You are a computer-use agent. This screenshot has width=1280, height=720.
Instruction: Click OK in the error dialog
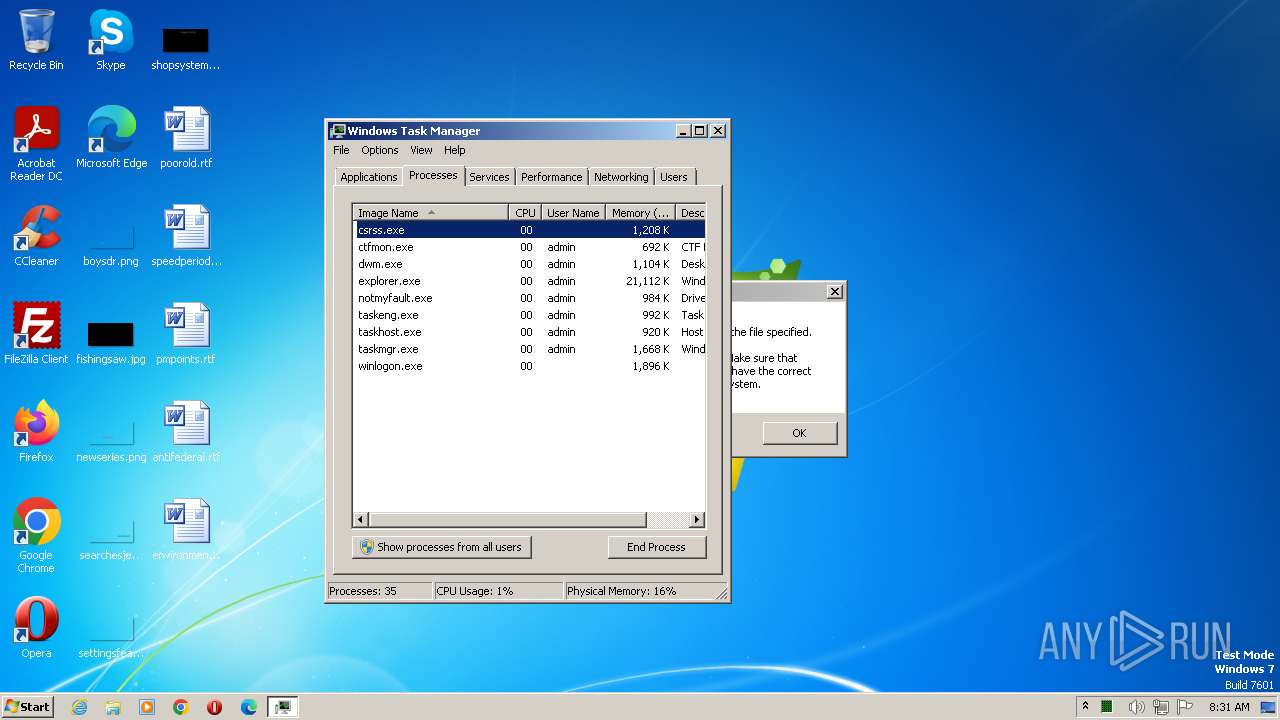point(799,433)
